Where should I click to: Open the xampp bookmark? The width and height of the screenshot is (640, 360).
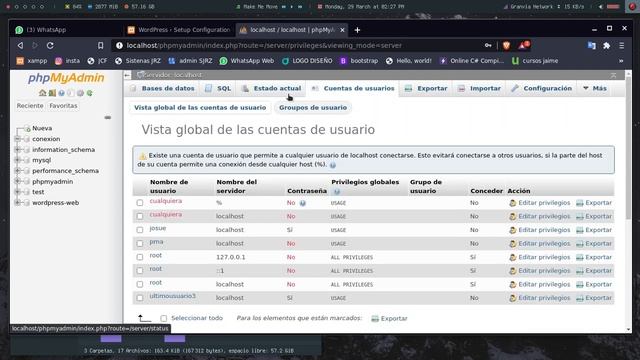pos(32,61)
